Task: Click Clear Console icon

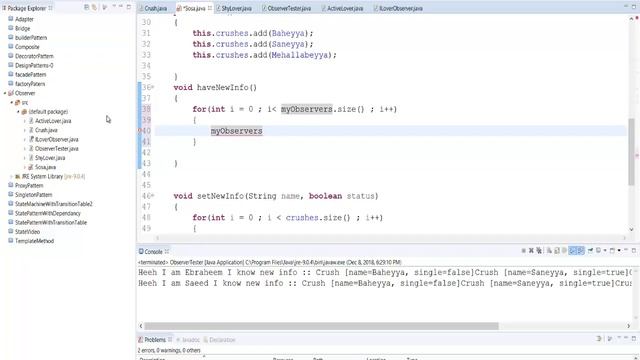Action: (549, 251)
